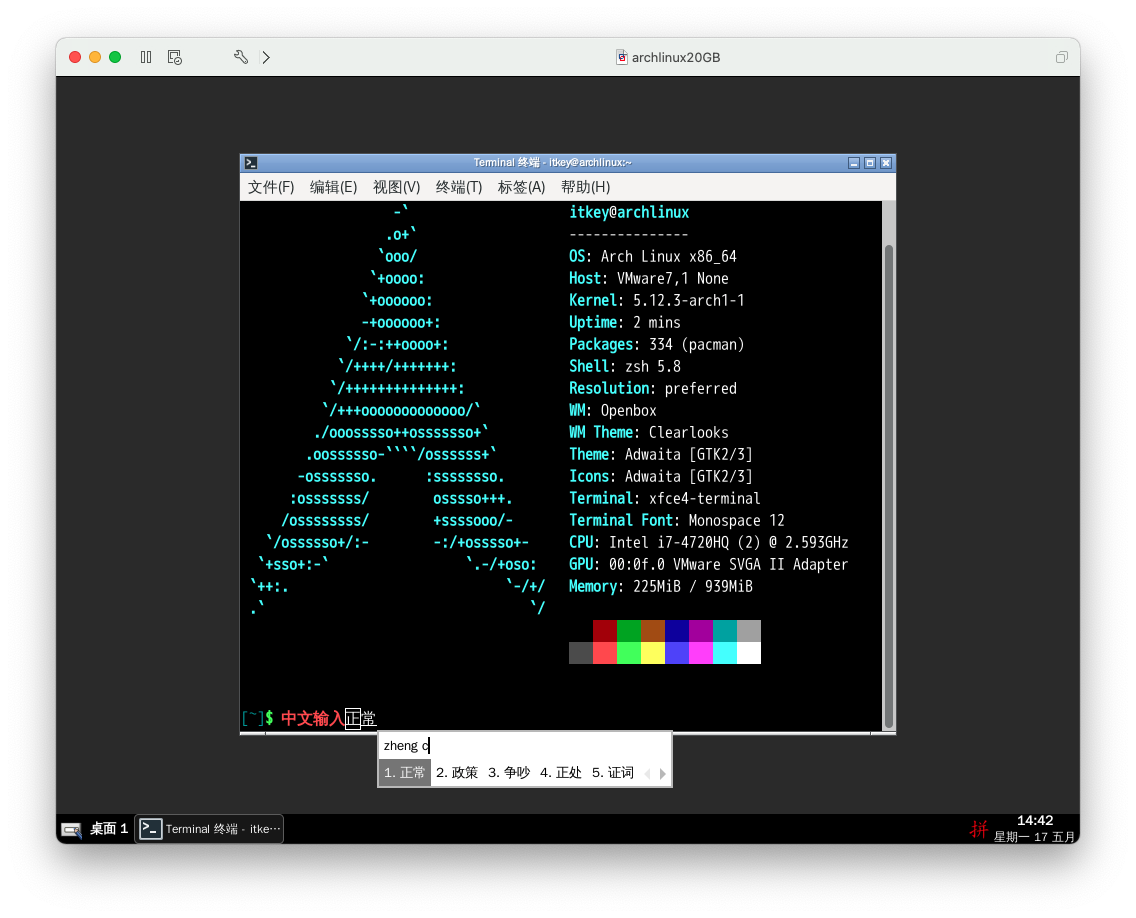The height and width of the screenshot is (918, 1136).
Task: Click the typed text 中文输入 in prompt
Action: pyautogui.click(x=312, y=719)
